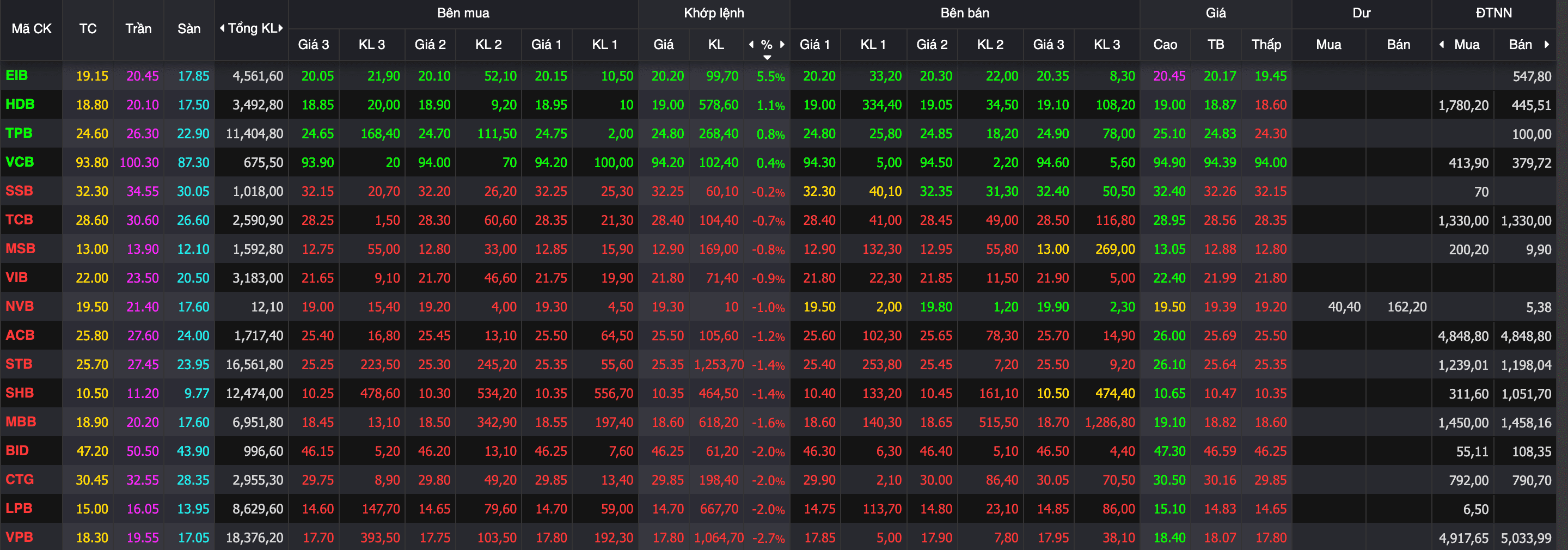The image size is (1568, 550).
Task: Open STB stock symbol
Action: [x=19, y=364]
